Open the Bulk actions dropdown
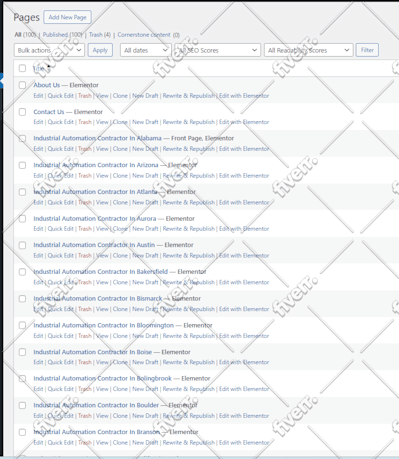 [49, 50]
